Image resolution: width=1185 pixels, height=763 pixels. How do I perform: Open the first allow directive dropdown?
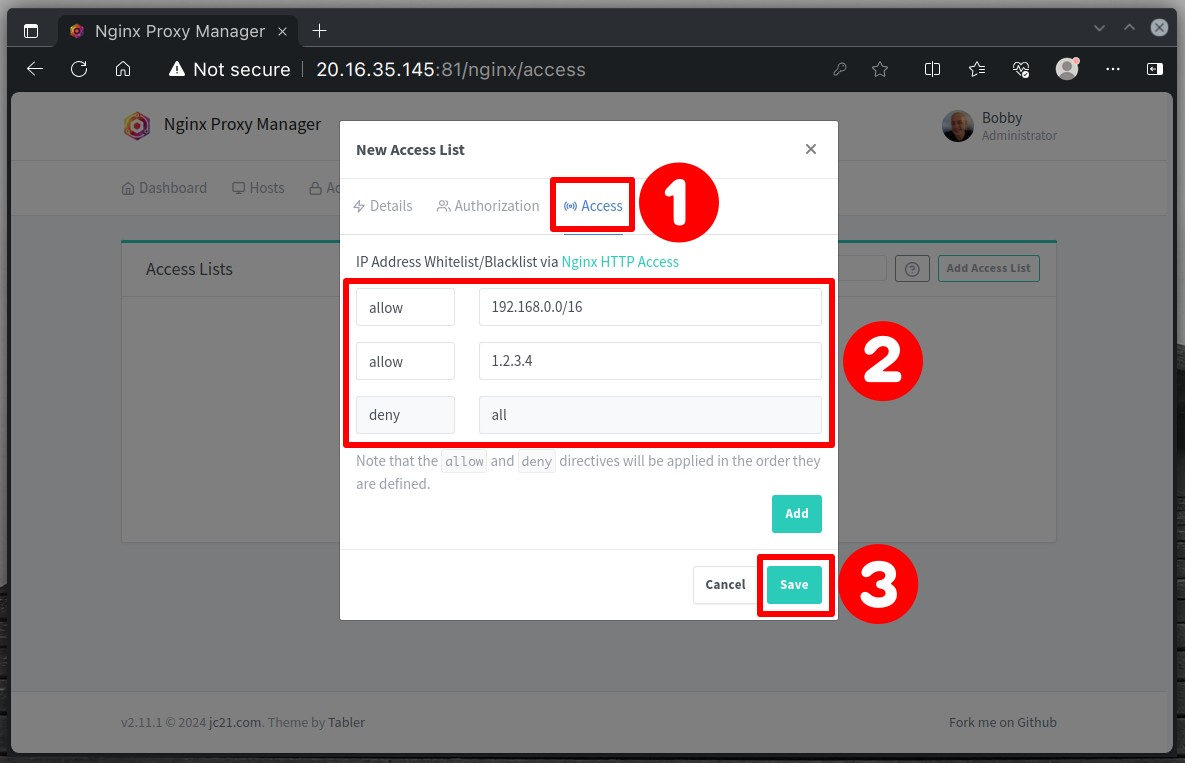[405, 307]
